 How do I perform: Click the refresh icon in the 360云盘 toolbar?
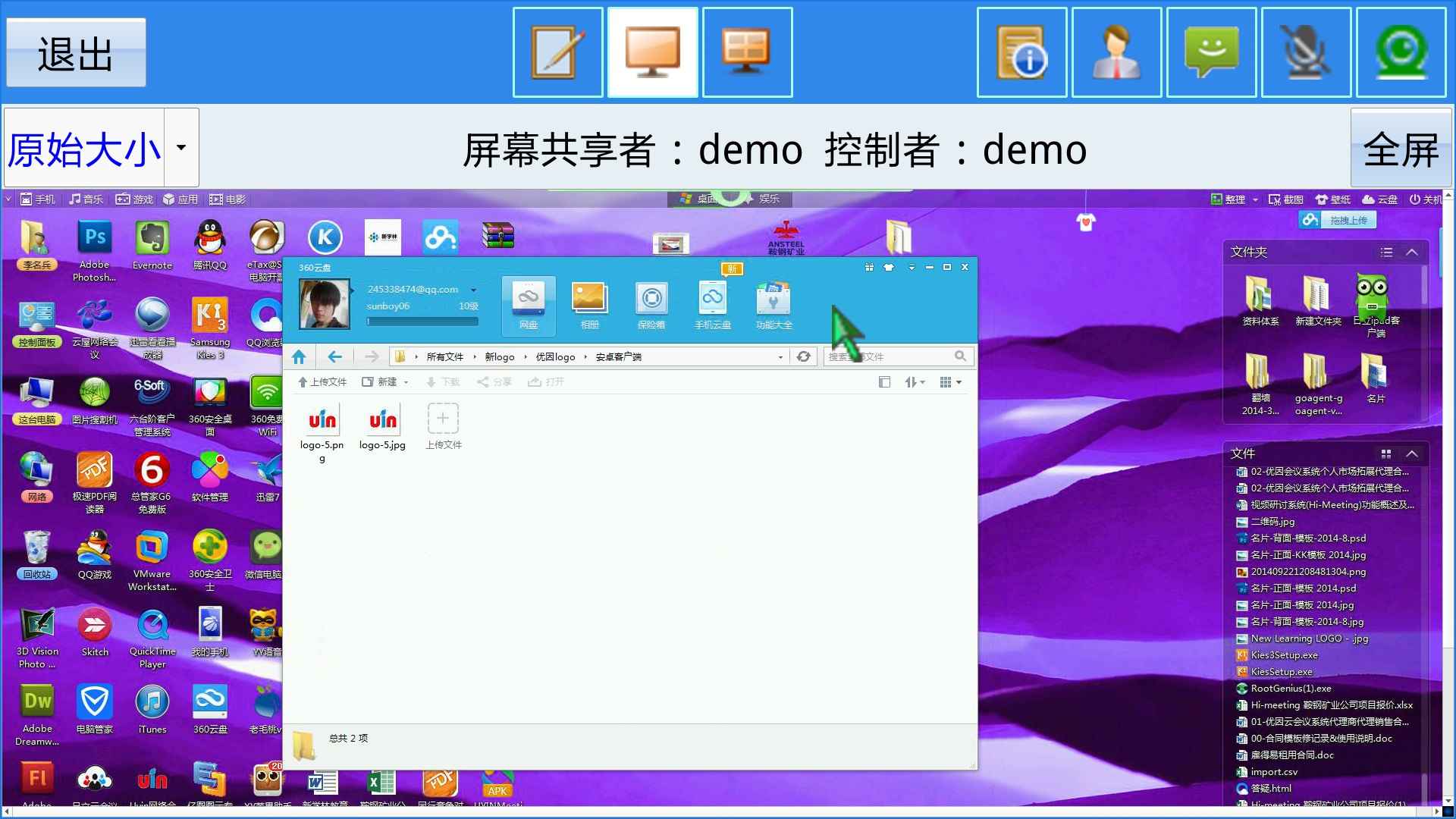pyautogui.click(x=804, y=356)
